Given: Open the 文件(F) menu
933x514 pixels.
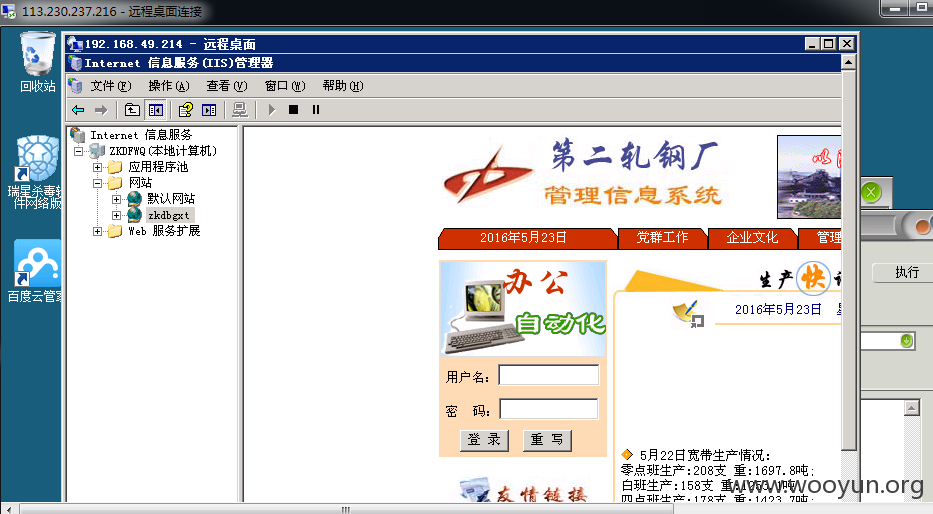Looking at the screenshot, I should (111, 86).
